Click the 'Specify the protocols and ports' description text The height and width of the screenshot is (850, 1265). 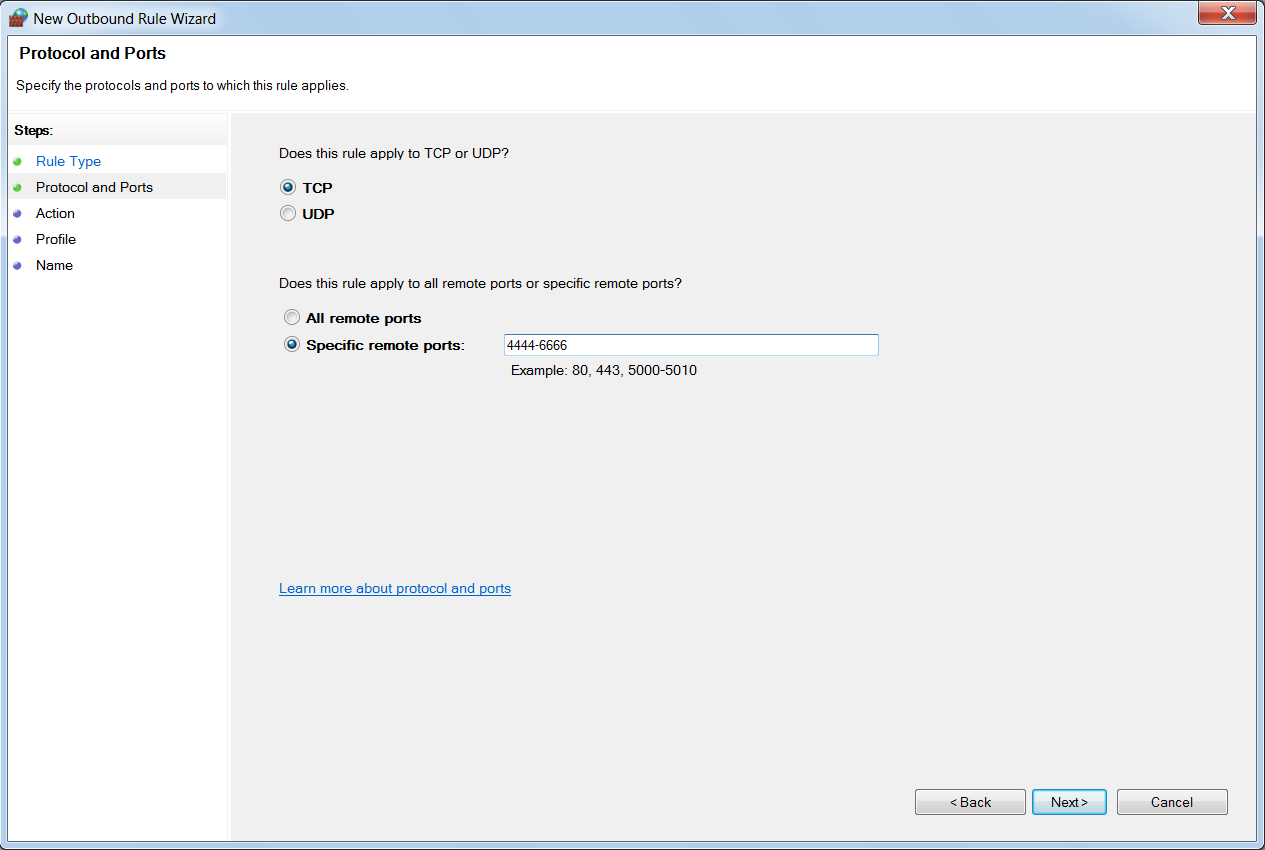[x=182, y=86]
